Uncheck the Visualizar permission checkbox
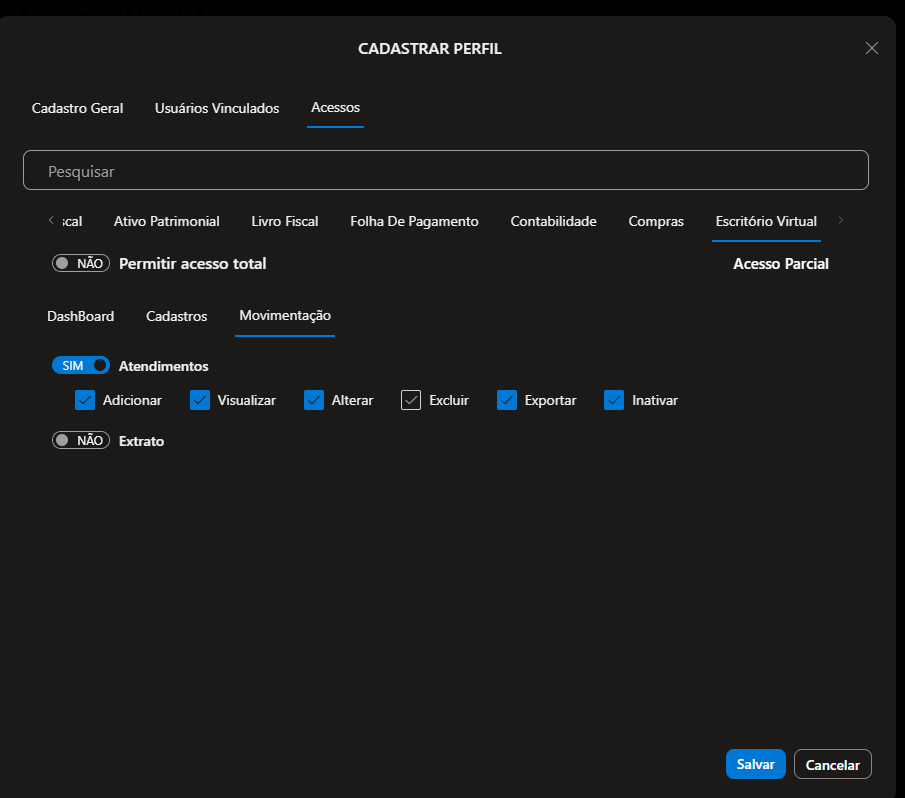The height and width of the screenshot is (798, 905). click(200, 400)
